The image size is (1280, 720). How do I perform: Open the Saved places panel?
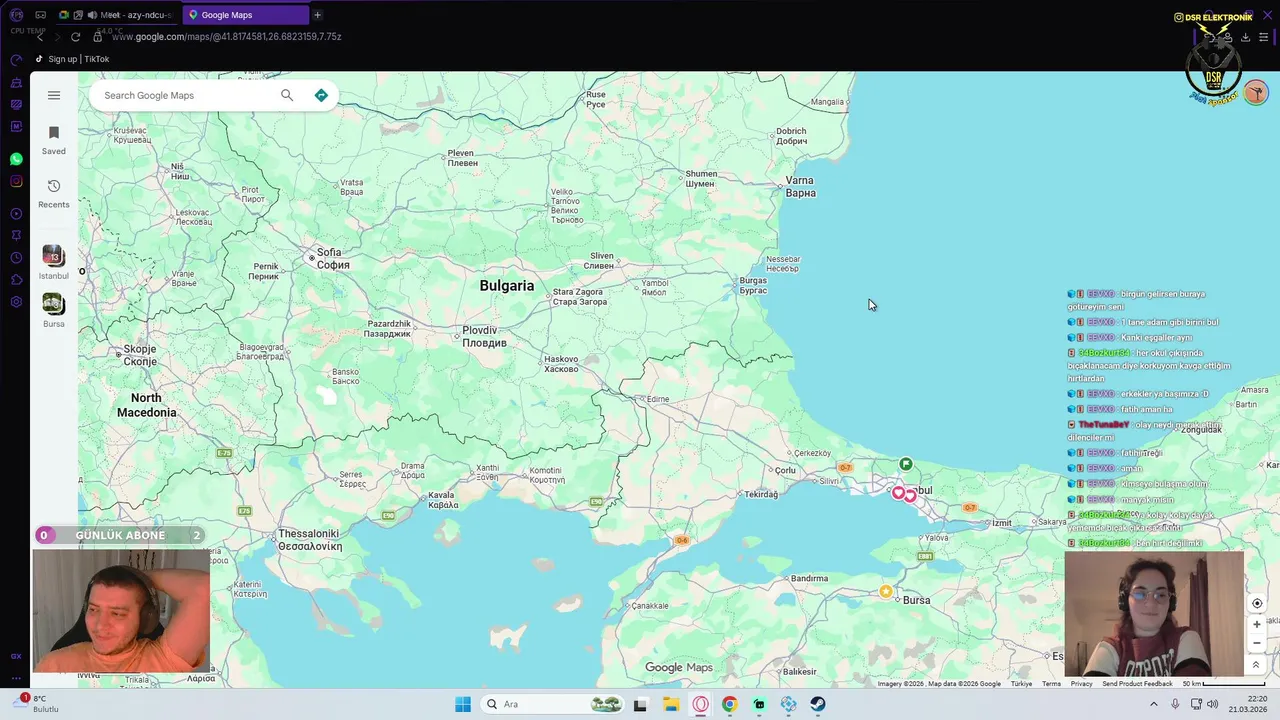(x=54, y=140)
